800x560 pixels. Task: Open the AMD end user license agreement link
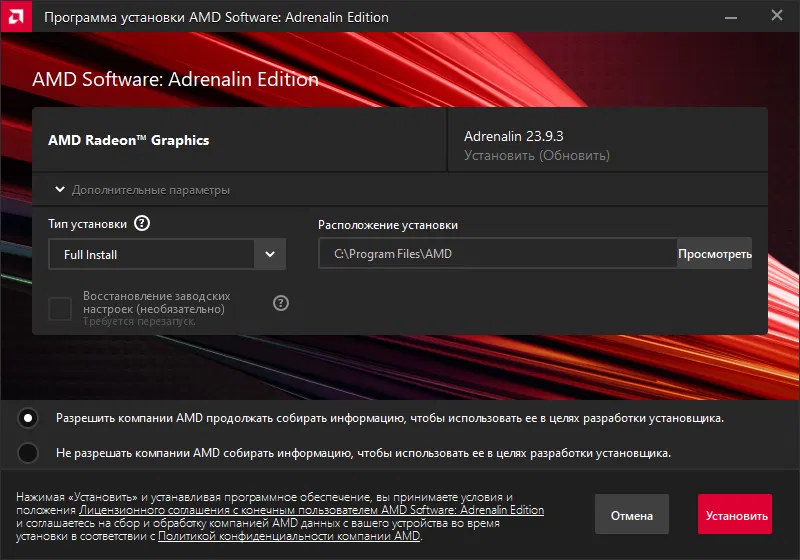(312, 510)
